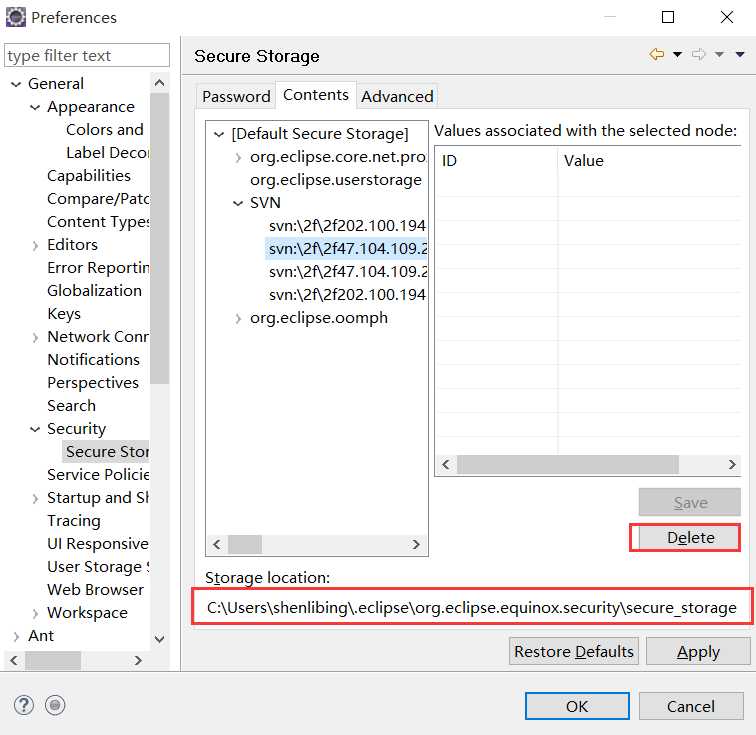This screenshot has height=735, width=756.
Task: Select Globalization preference
Action: tap(94, 291)
